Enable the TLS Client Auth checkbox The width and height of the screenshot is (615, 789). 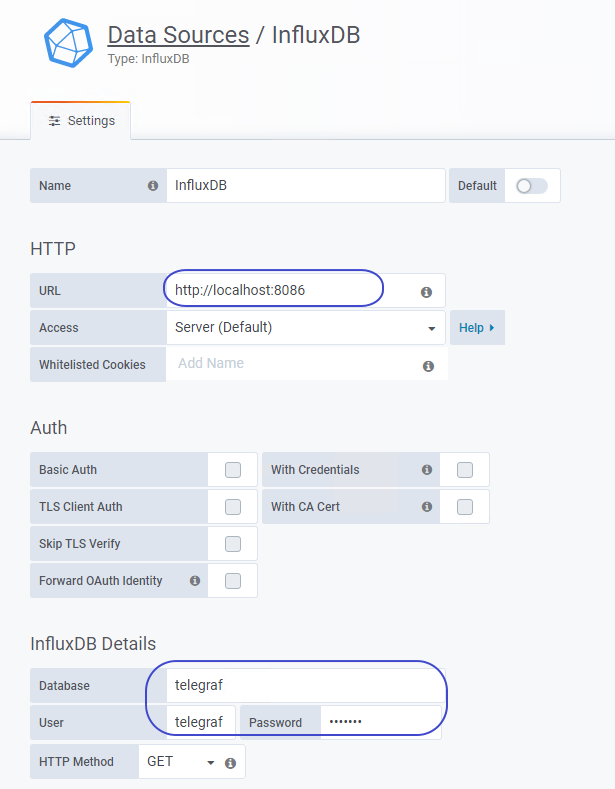point(233,507)
